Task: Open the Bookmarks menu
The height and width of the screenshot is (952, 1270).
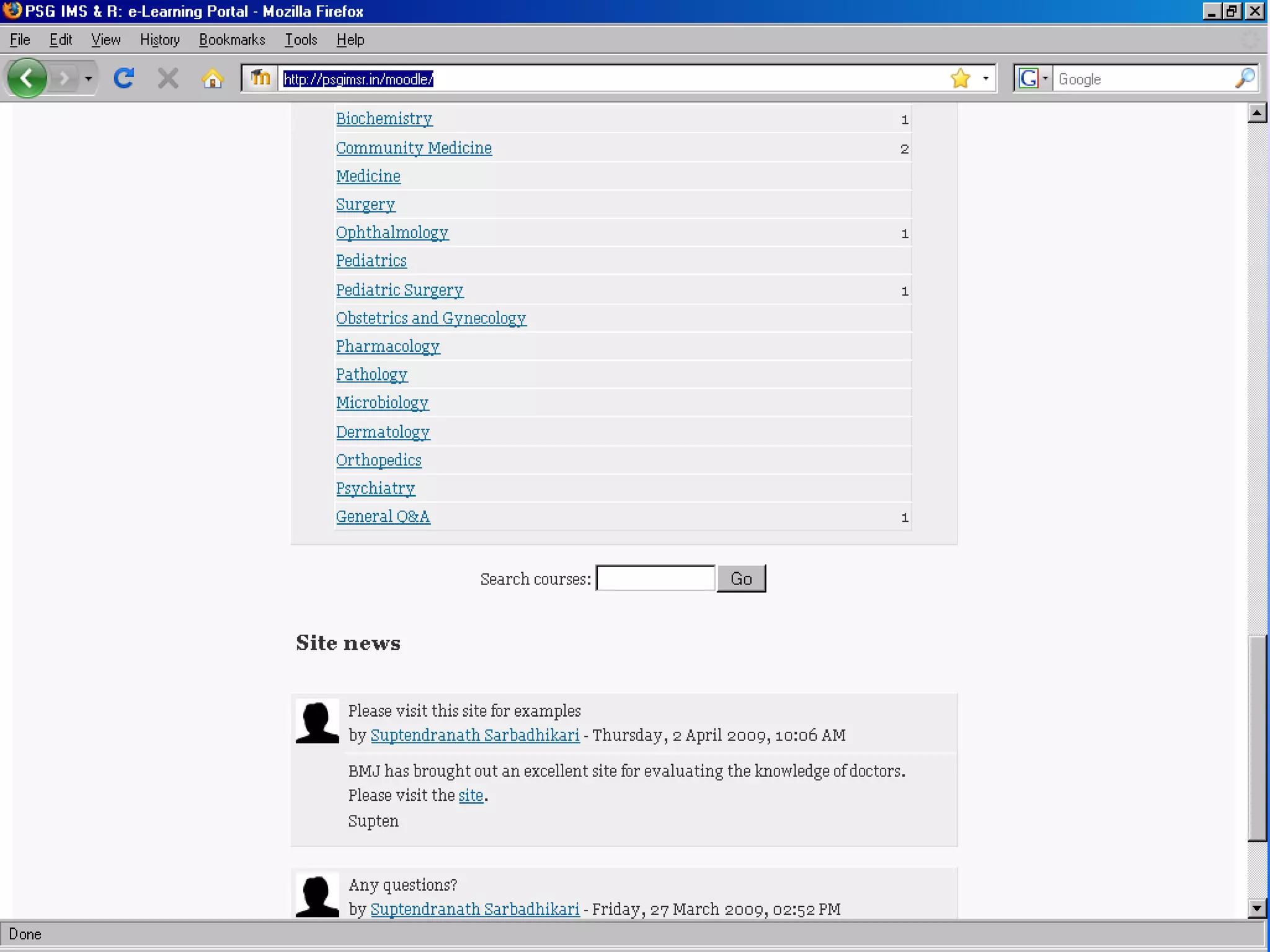Action: point(232,40)
